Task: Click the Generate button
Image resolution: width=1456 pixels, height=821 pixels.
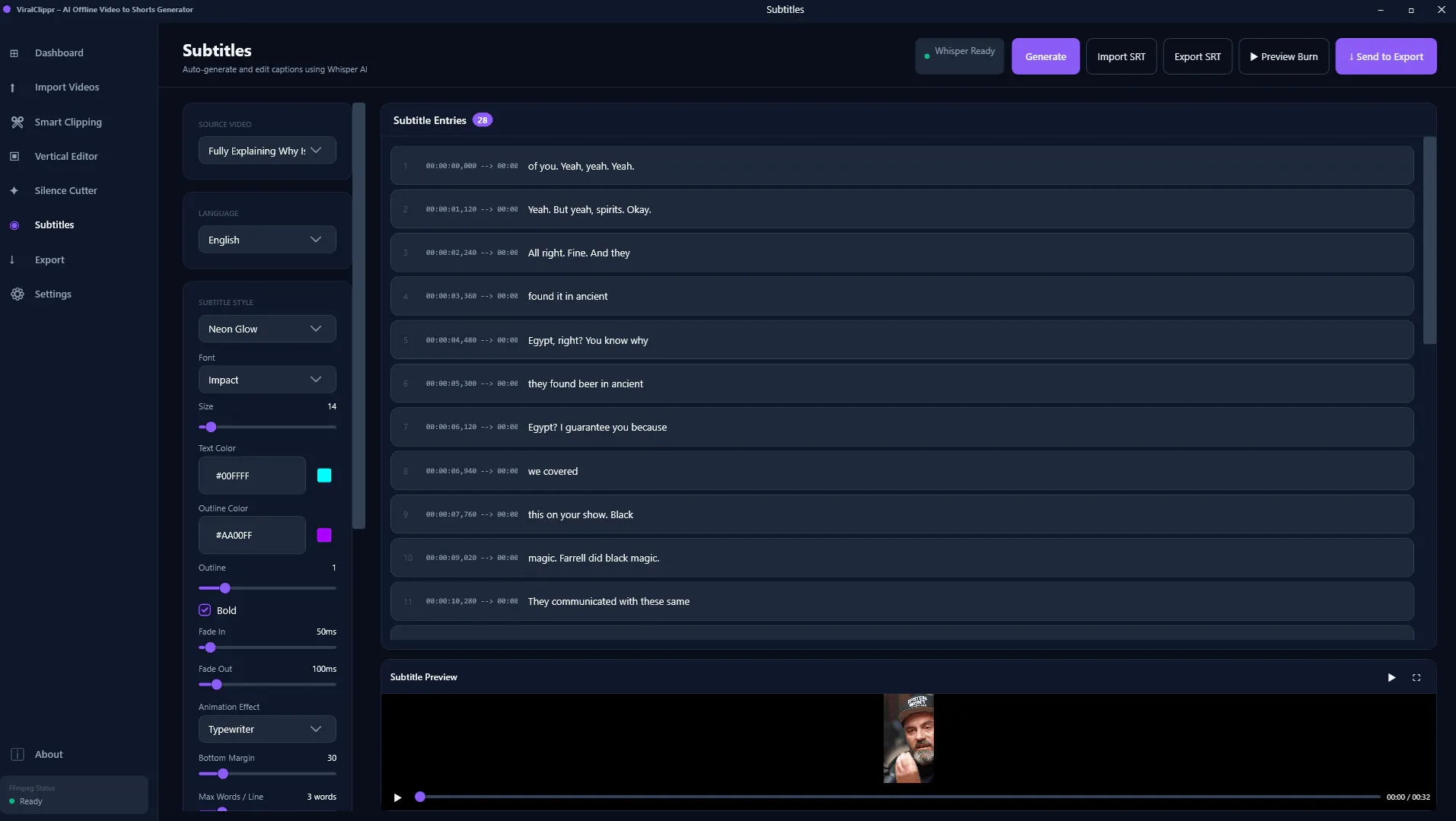Action: click(1045, 56)
